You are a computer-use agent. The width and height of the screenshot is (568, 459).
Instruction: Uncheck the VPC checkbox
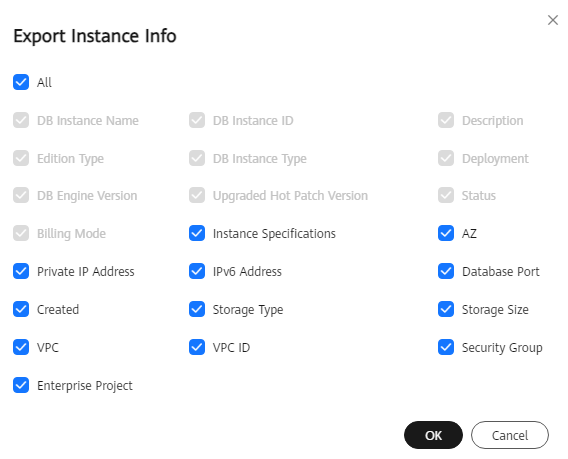pos(21,347)
